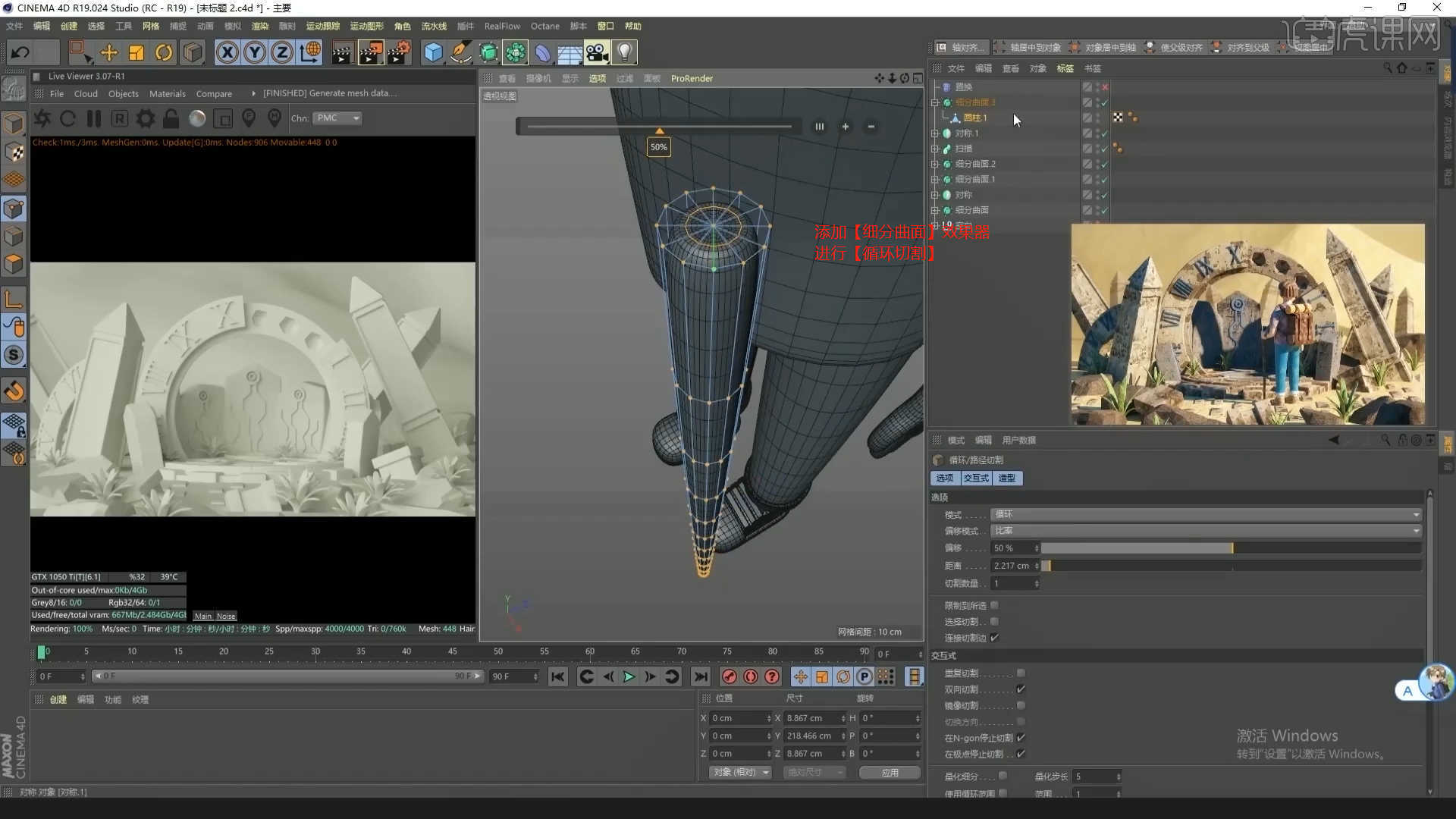
Task: Open Live Viewer Materials menu
Action: coord(167,93)
